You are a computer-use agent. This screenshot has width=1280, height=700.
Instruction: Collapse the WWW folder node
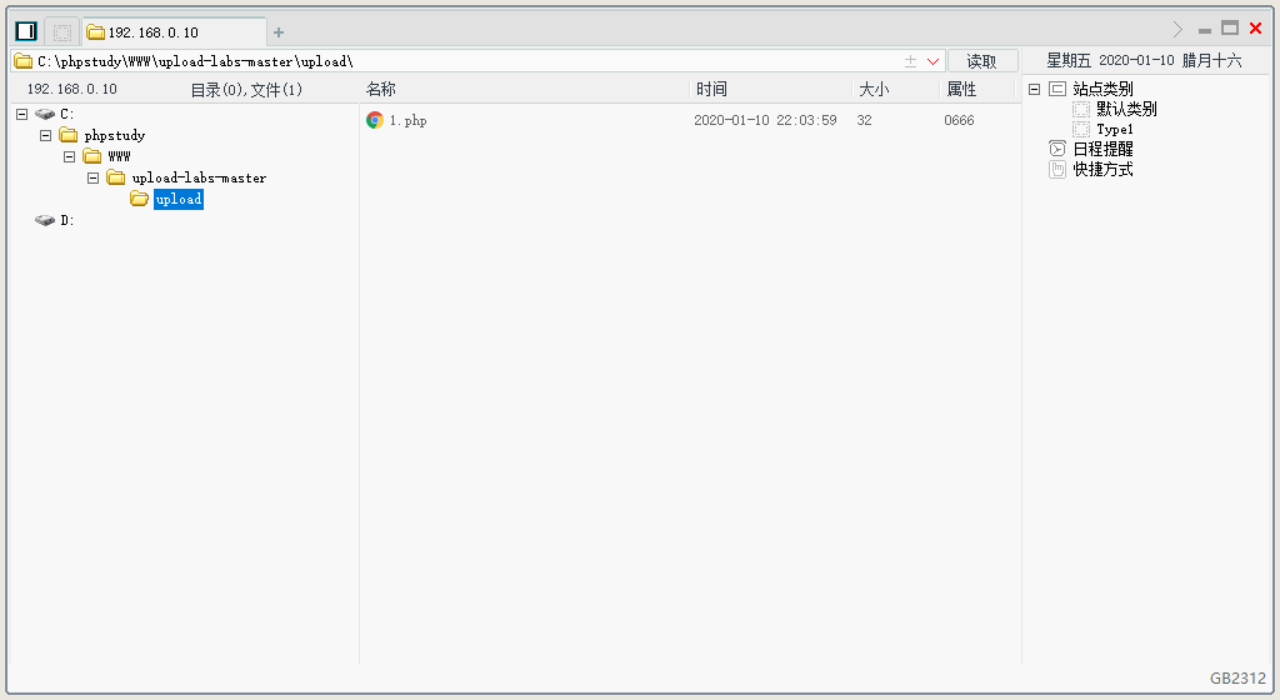(x=69, y=156)
